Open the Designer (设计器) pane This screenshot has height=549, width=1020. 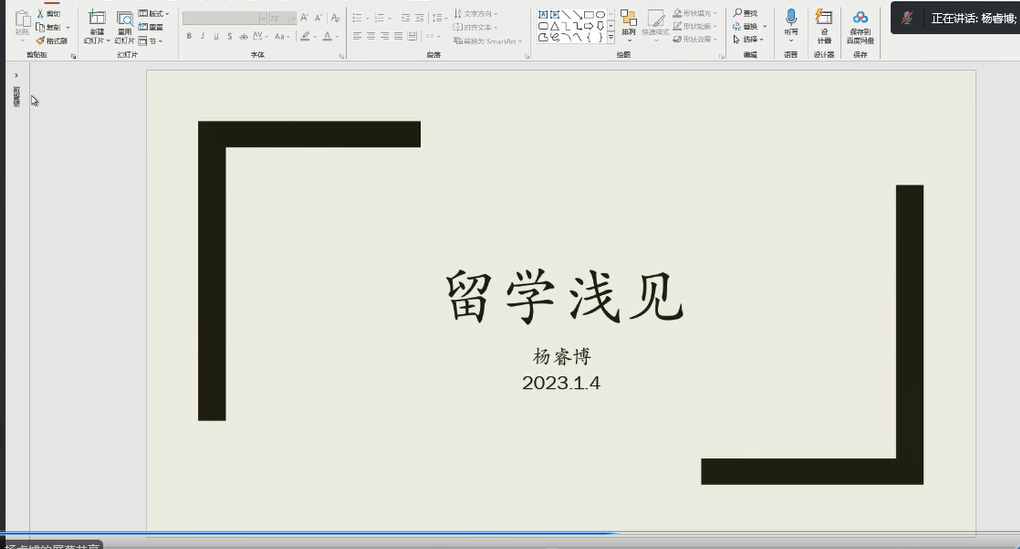(x=824, y=18)
